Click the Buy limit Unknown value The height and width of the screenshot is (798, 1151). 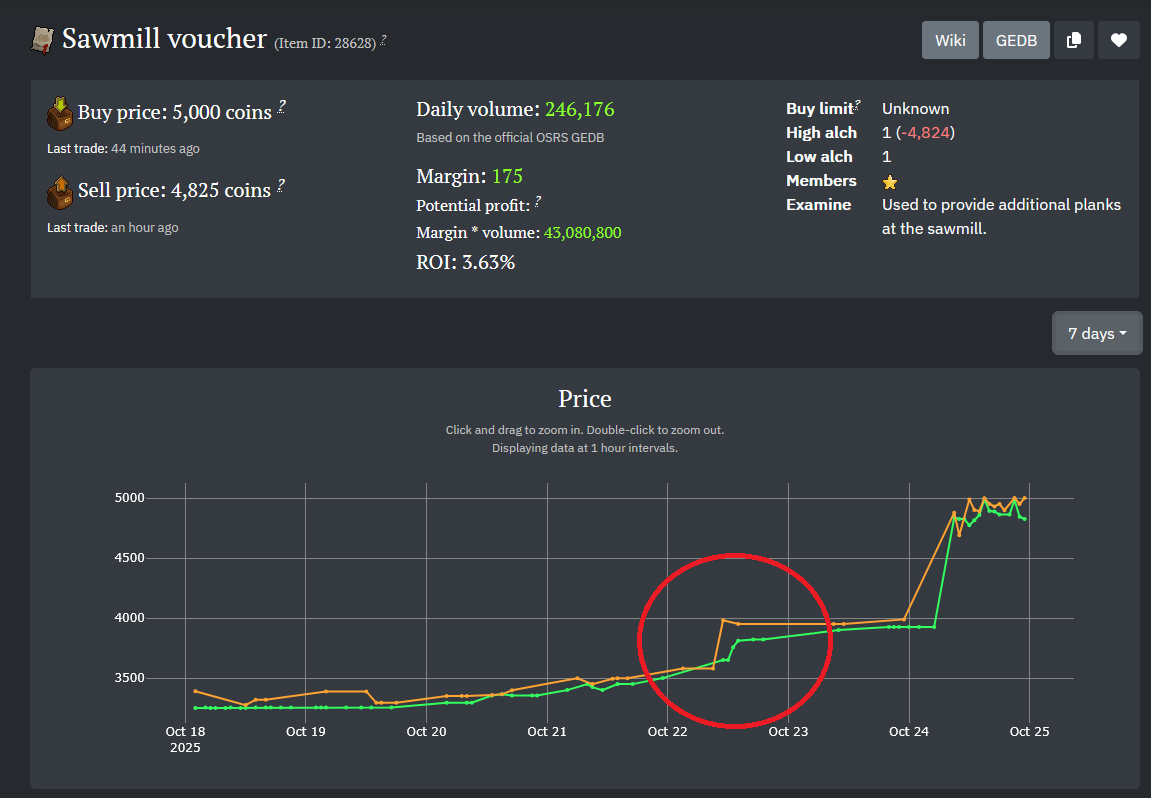point(915,109)
